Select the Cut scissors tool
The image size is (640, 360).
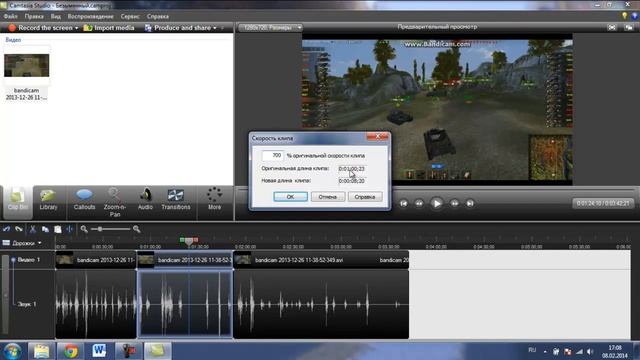(x=32, y=229)
